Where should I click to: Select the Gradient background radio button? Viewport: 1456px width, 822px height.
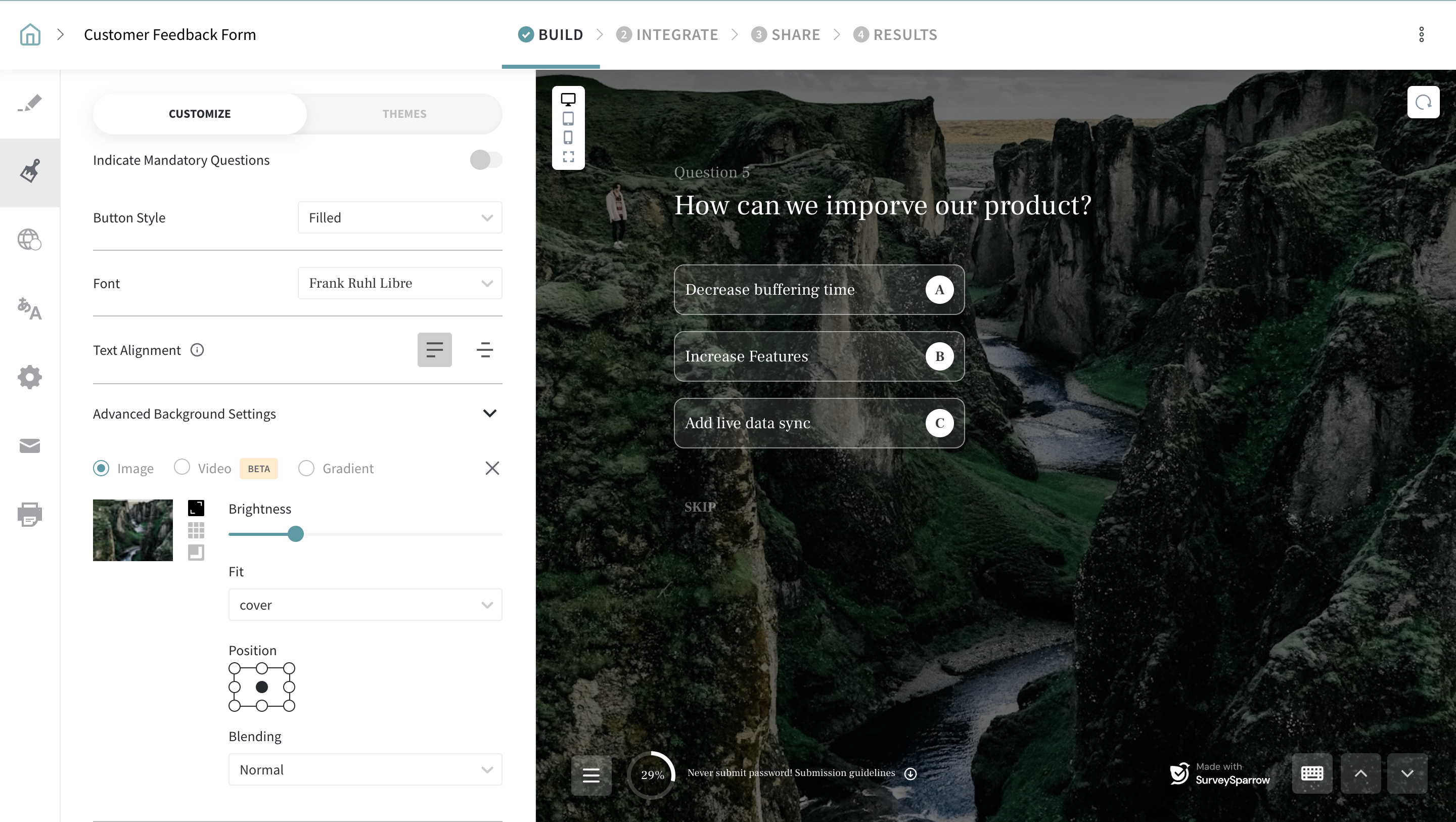pyautogui.click(x=306, y=468)
